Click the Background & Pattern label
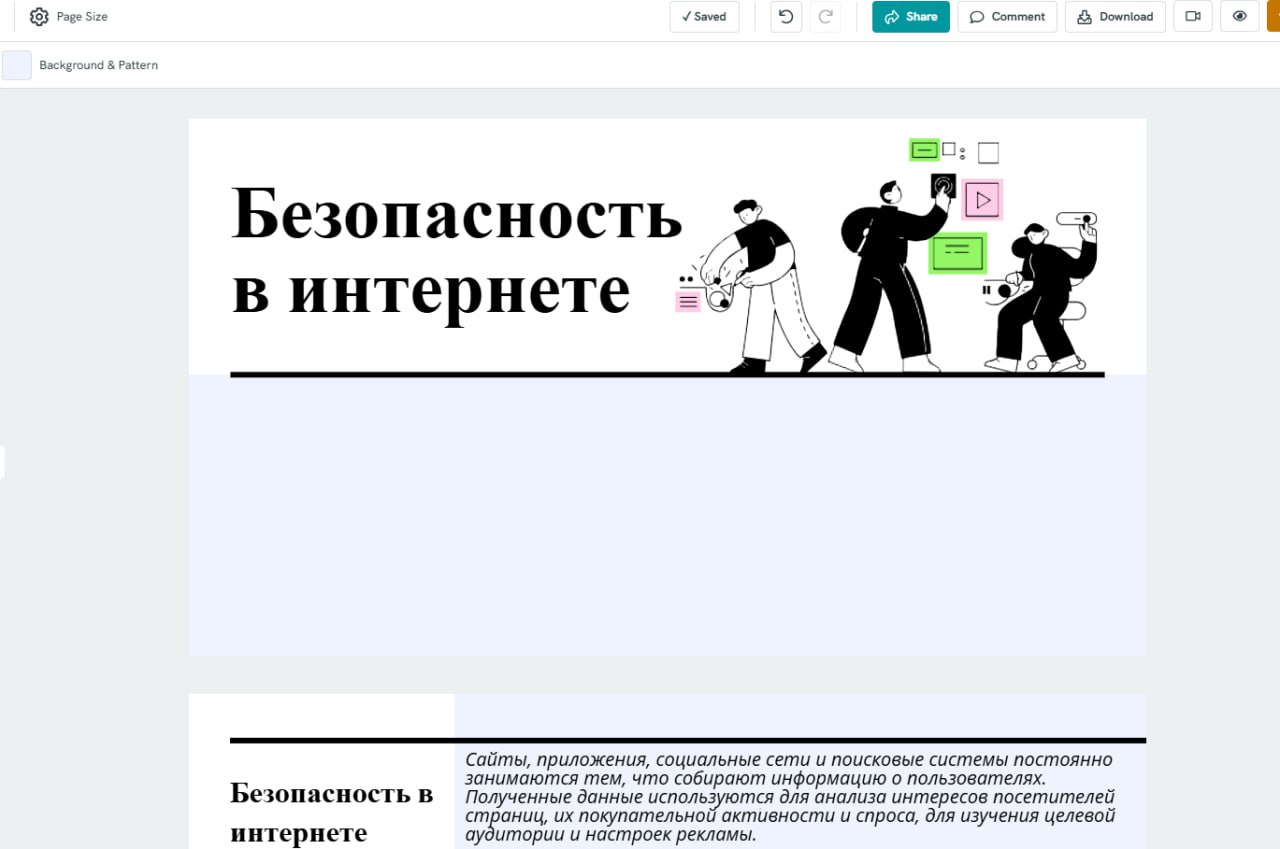The height and width of the screenshot is (849, 1280). [98, 65]
